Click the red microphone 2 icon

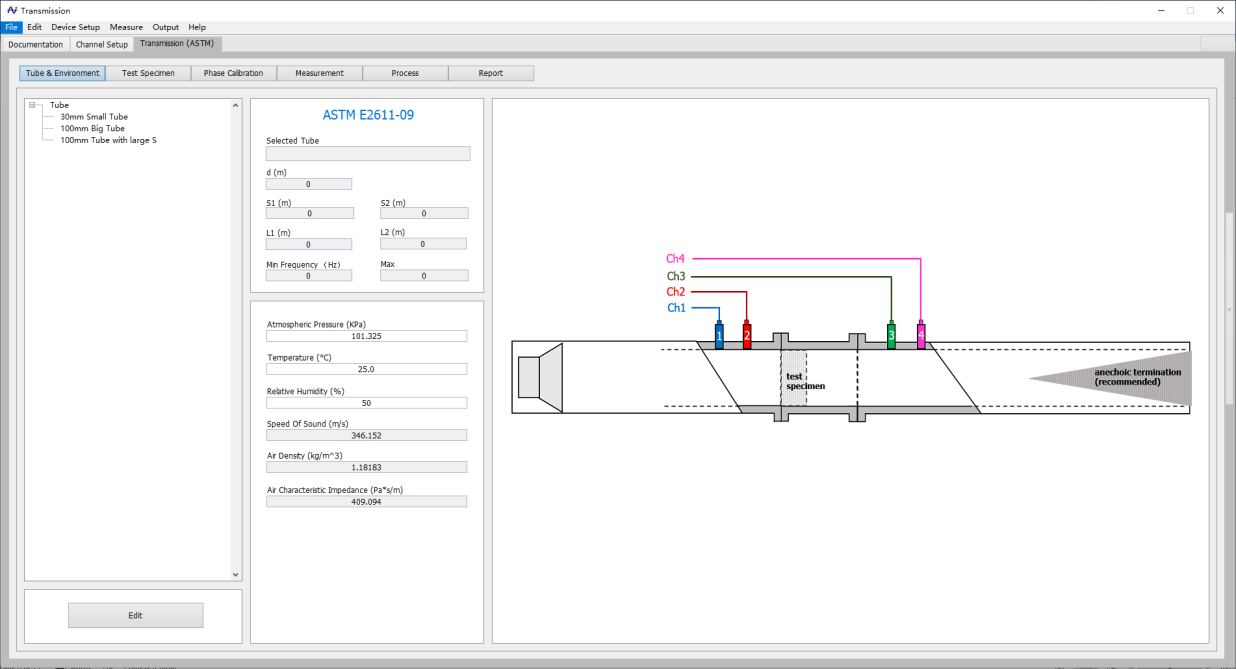point(747,336)
